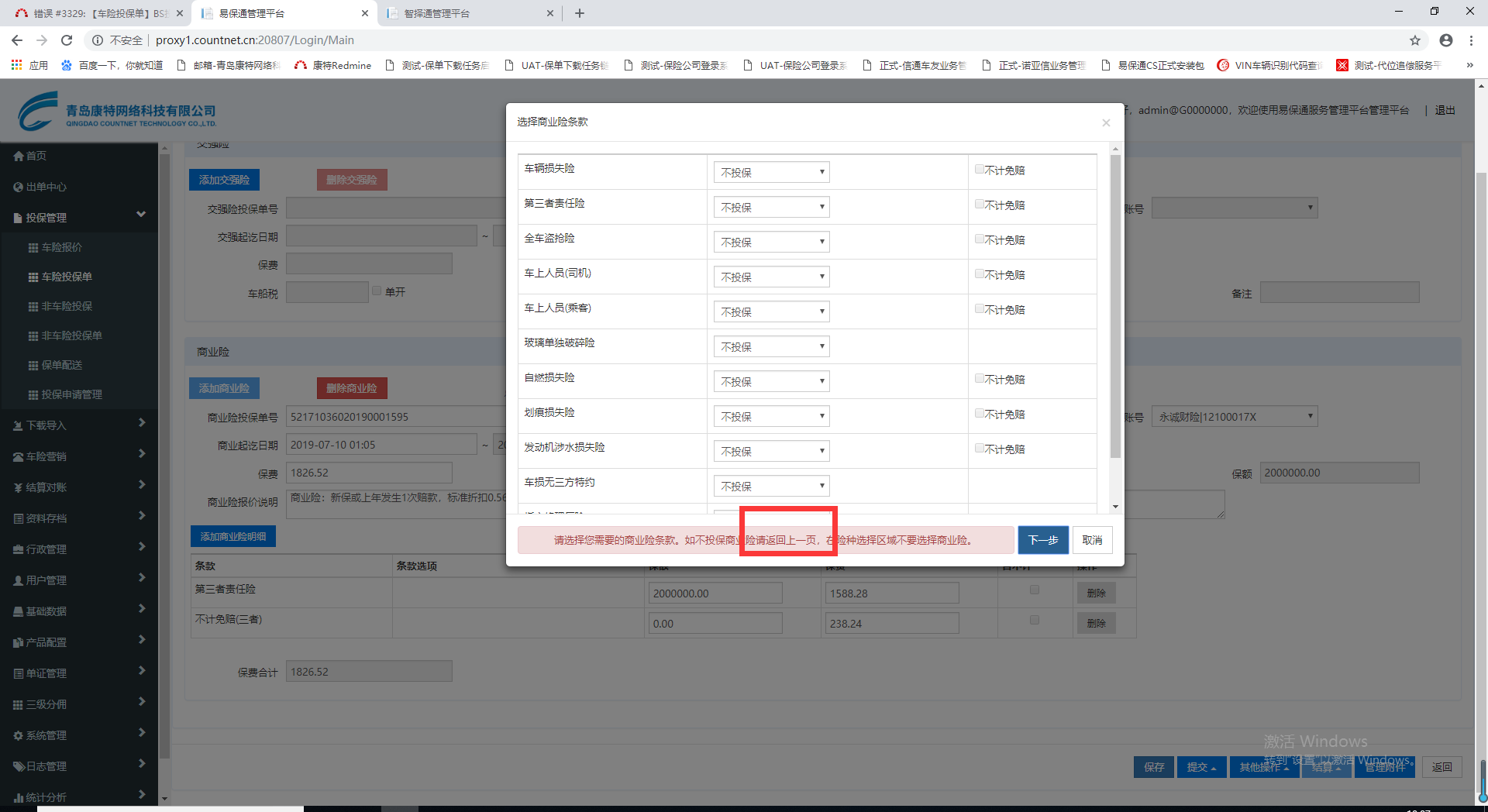Open the 车上人员(乘客) coverage dropdown

point(771,311)
